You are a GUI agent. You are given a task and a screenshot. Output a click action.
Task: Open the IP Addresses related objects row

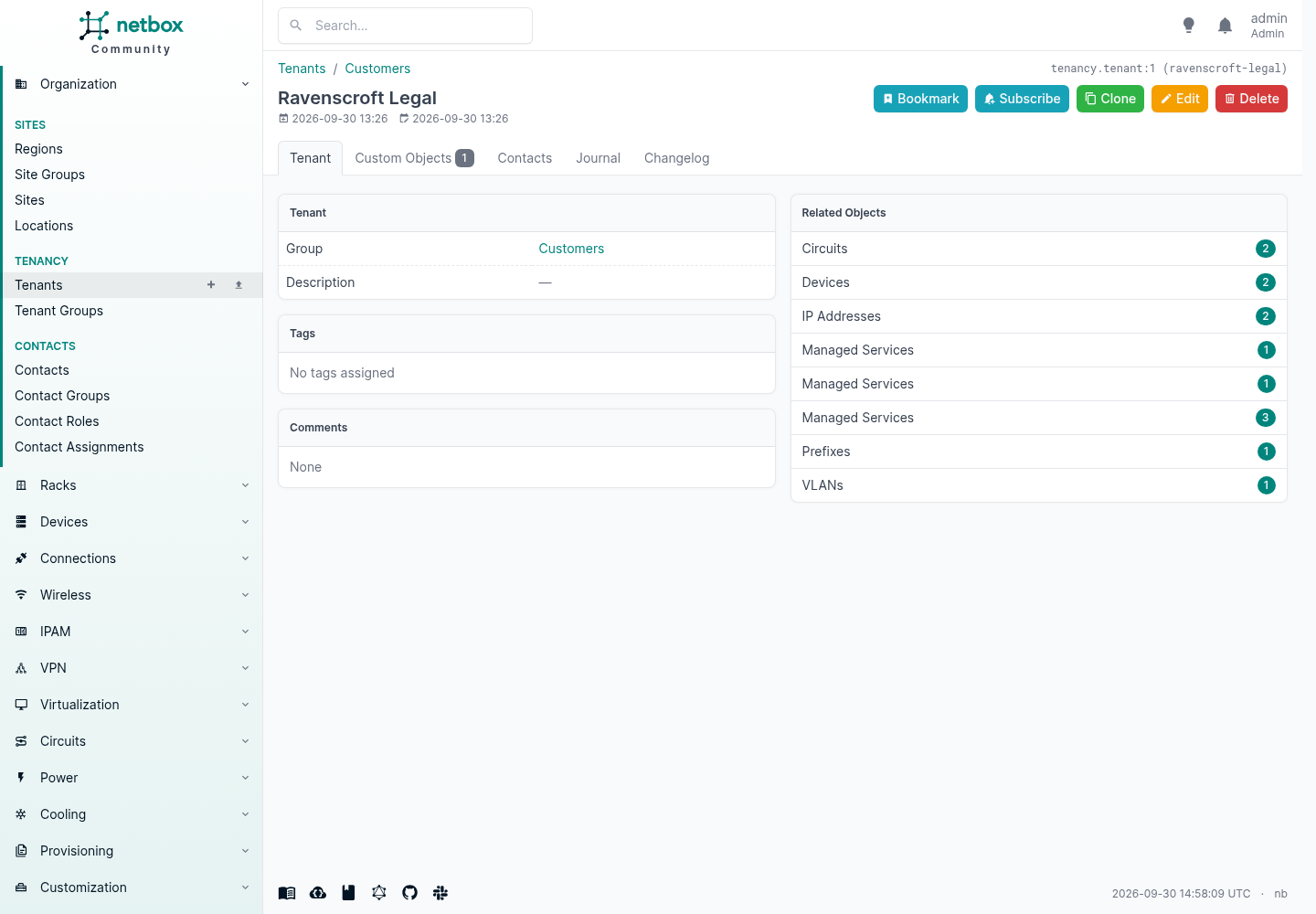(x=1038, y=316)
